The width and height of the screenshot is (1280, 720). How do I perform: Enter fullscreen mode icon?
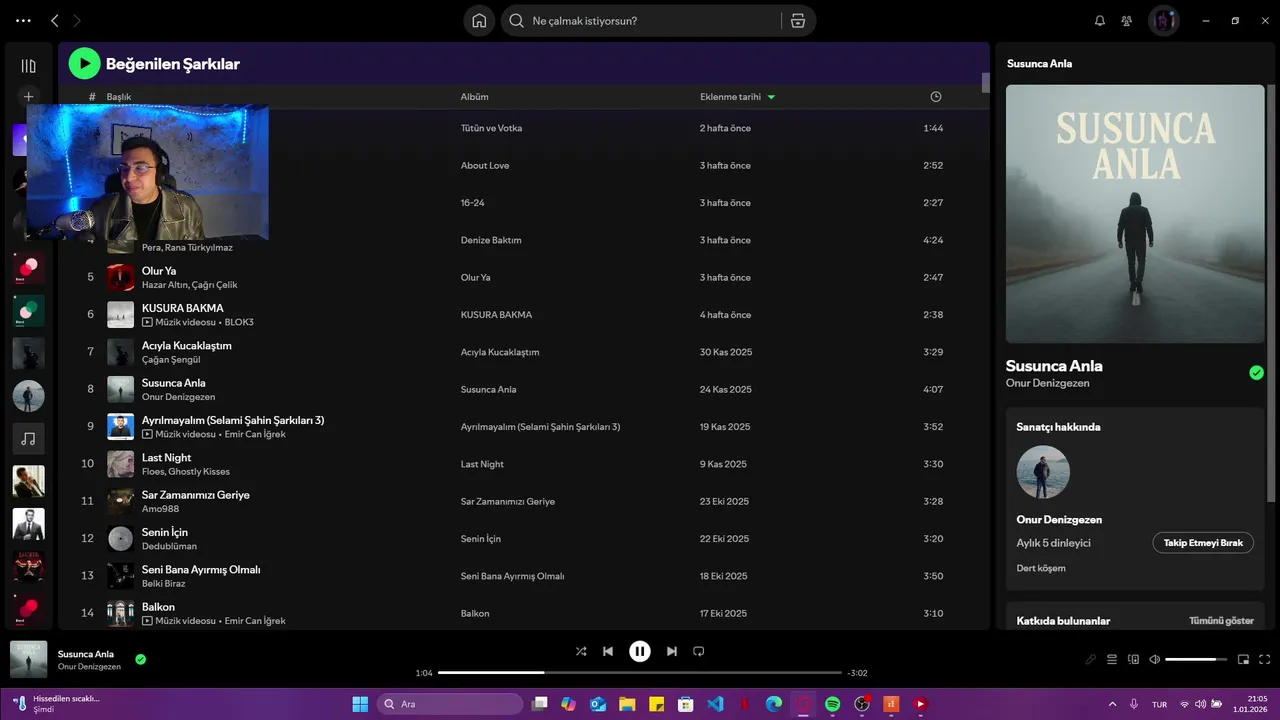point(1265,660)
